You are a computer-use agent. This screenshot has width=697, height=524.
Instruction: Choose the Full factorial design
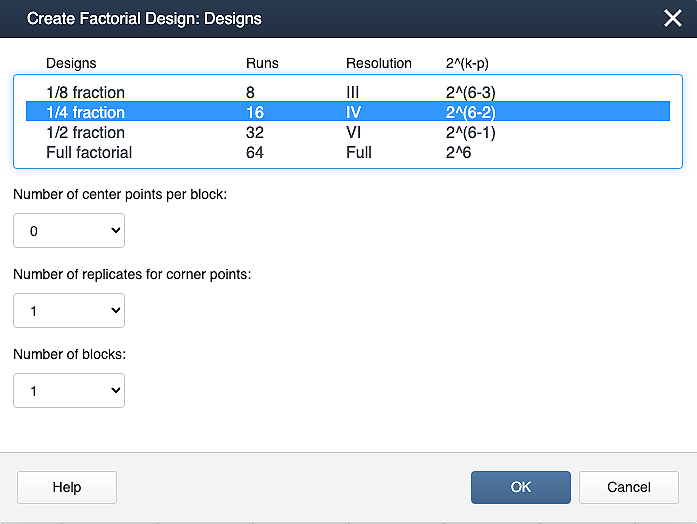tap(89, 153)
